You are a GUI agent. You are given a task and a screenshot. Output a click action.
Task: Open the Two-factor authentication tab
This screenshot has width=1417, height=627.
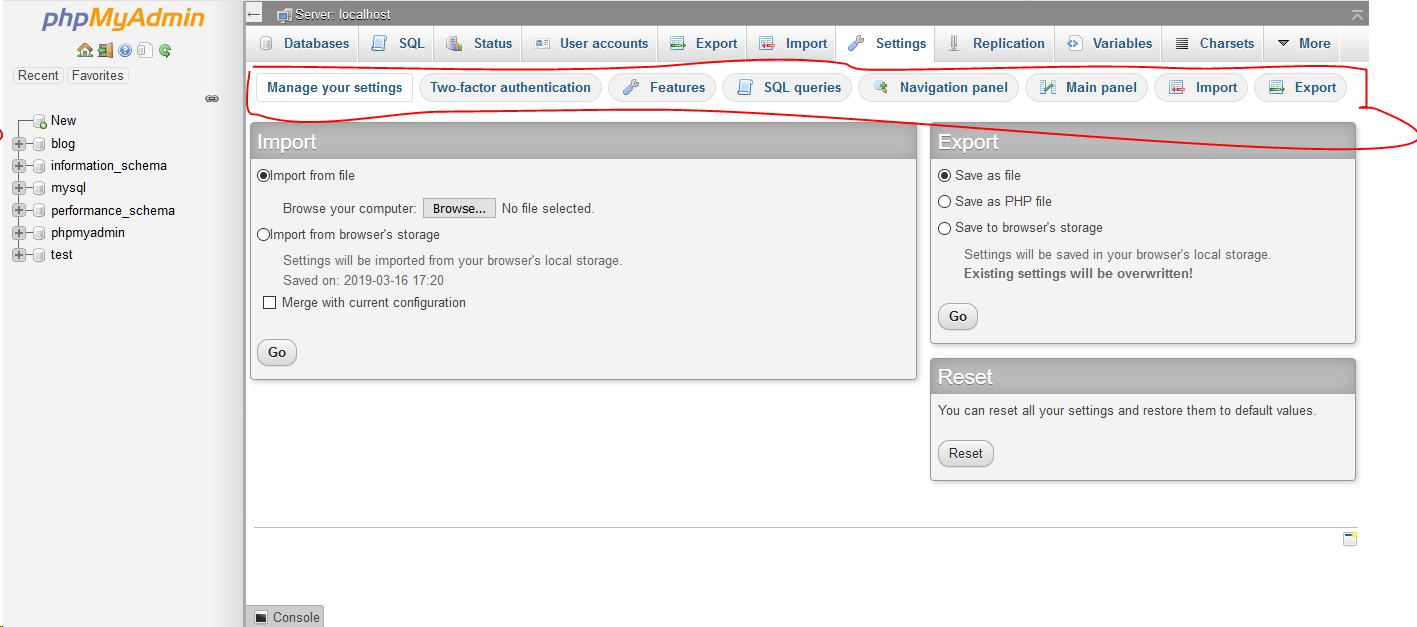510,87
